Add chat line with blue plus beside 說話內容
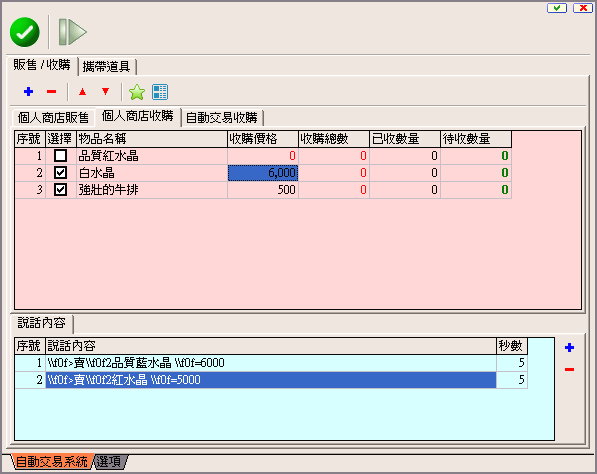This screenshot has width=597, height=474. click(570, 348)
